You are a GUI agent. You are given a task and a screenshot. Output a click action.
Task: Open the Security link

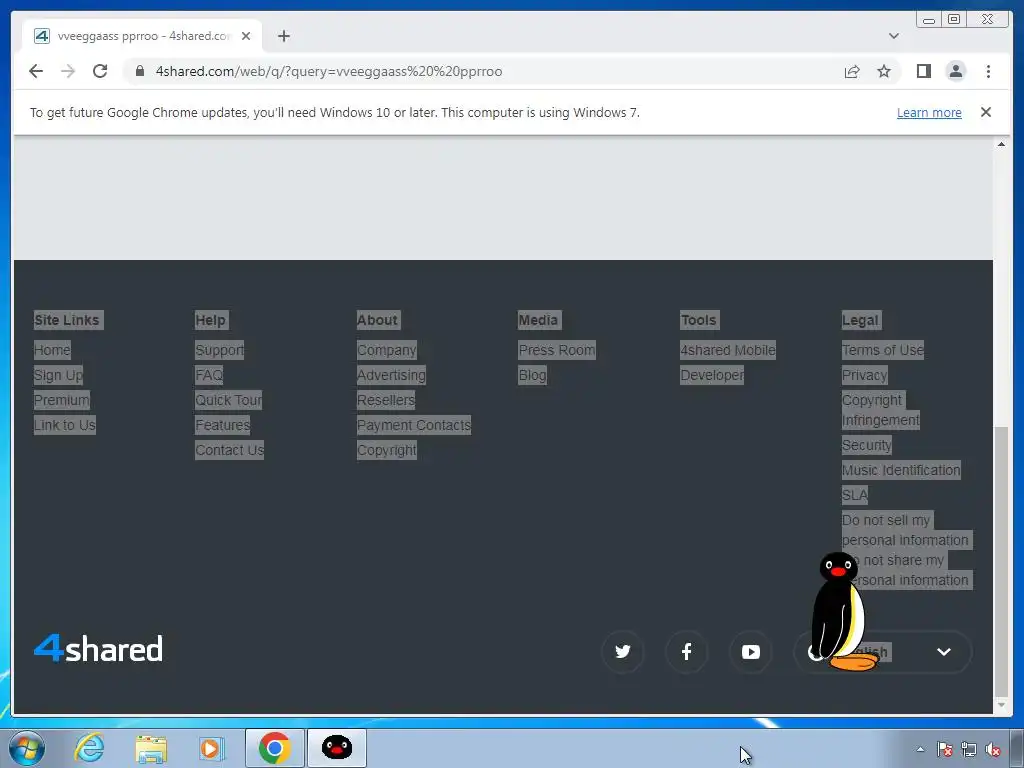(x=866, y=445)
